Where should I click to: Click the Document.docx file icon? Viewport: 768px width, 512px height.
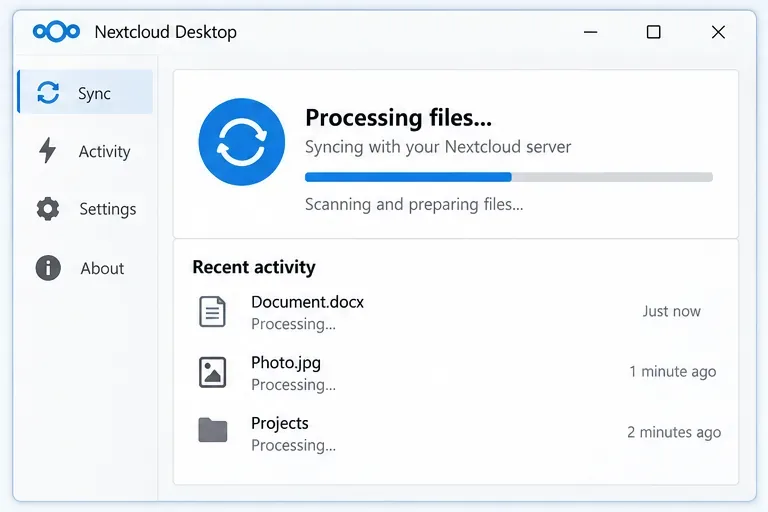coord(213,312)
